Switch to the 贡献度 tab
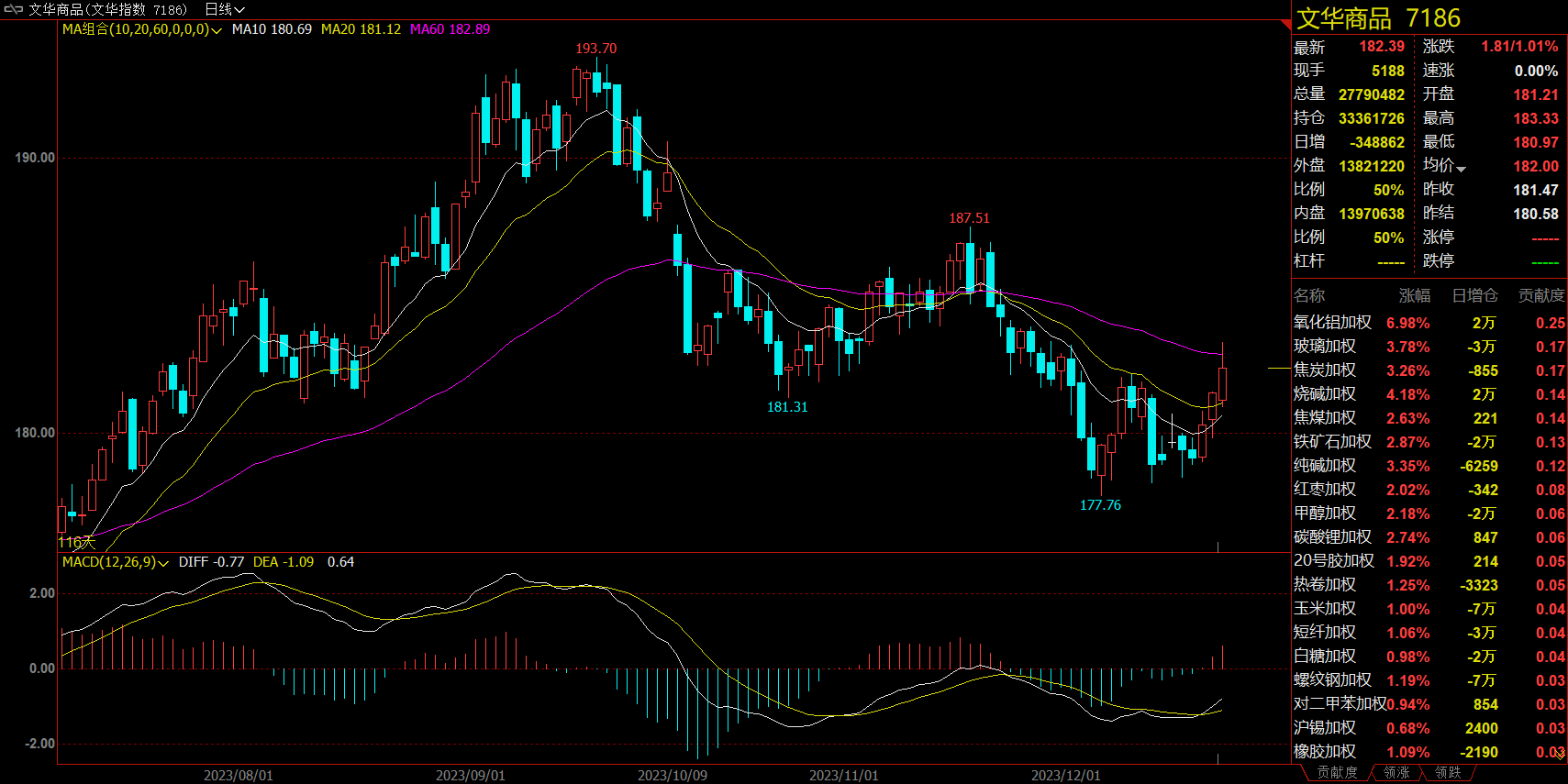The image size is (1568, 784). [1337, 773]
